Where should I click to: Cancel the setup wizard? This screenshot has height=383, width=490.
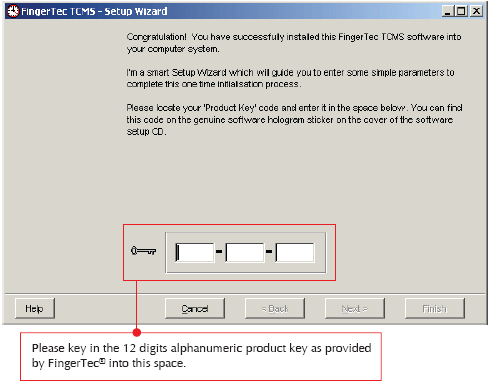tap(195, 308)
